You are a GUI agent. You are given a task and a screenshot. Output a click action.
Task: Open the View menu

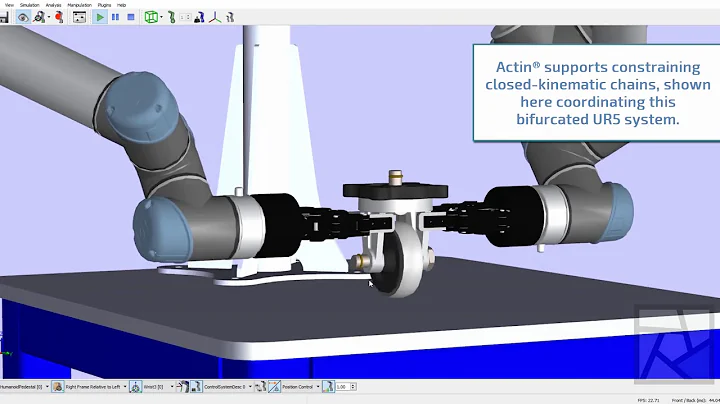(9, 5)
